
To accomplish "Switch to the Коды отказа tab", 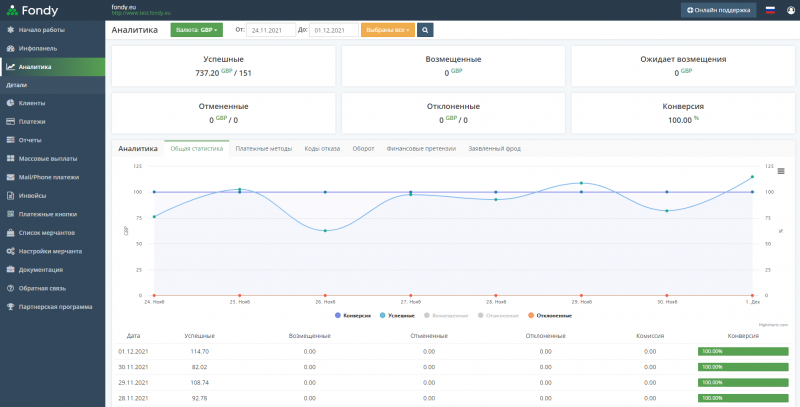I will [323, 148].
